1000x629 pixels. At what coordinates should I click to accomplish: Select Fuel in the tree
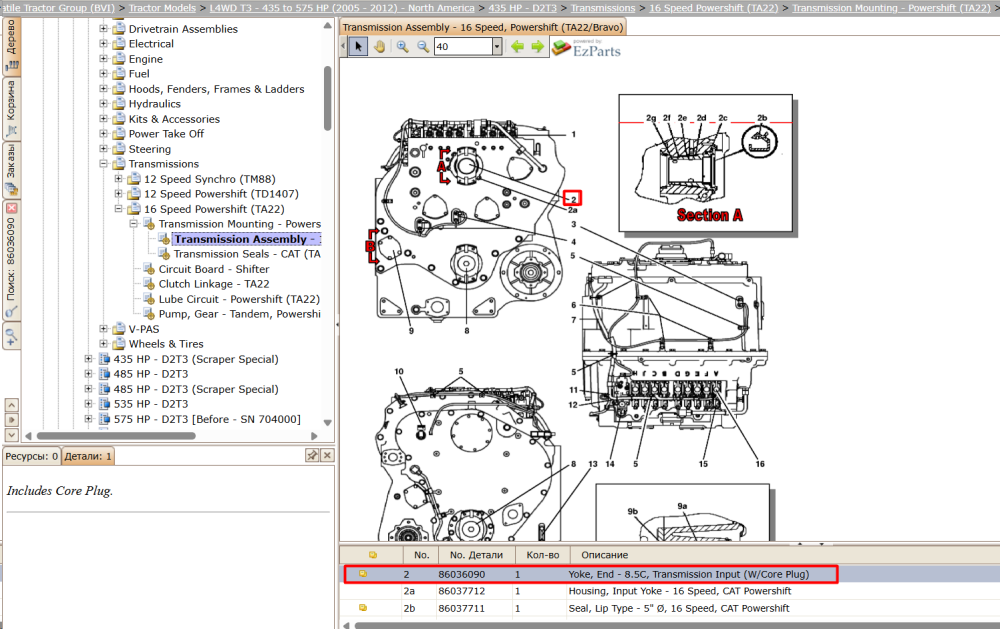tap(139, 73)
